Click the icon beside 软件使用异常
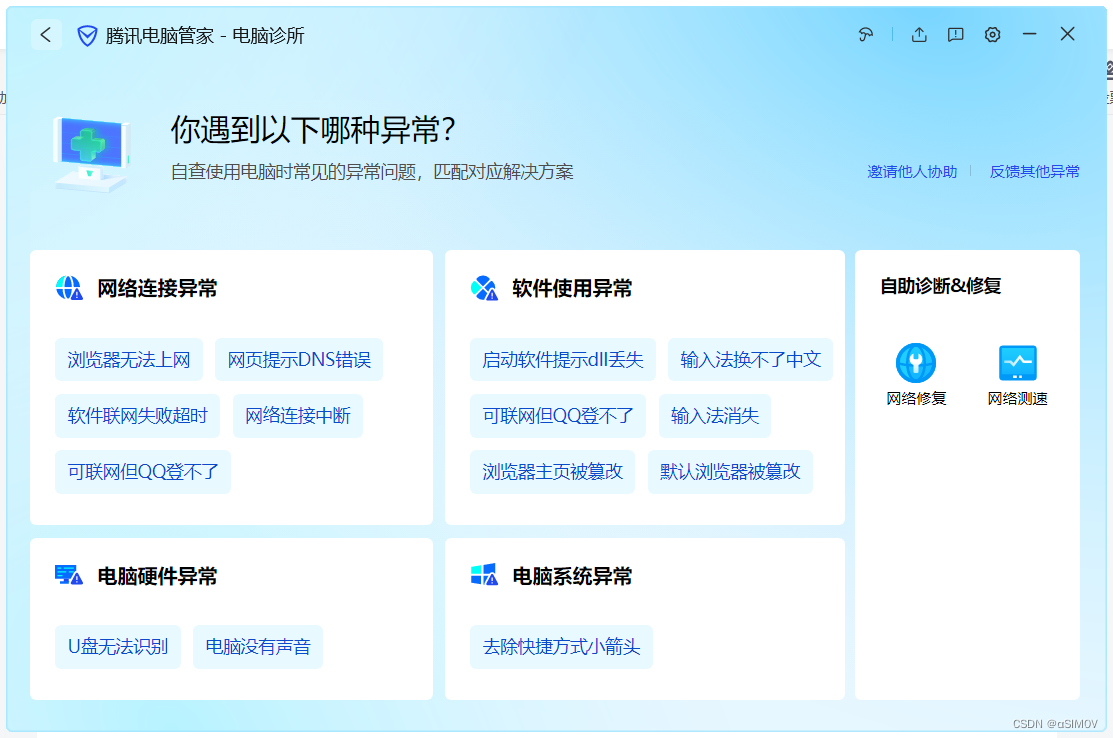Viewport: 1113px width, 738px height. click(484, 288)
